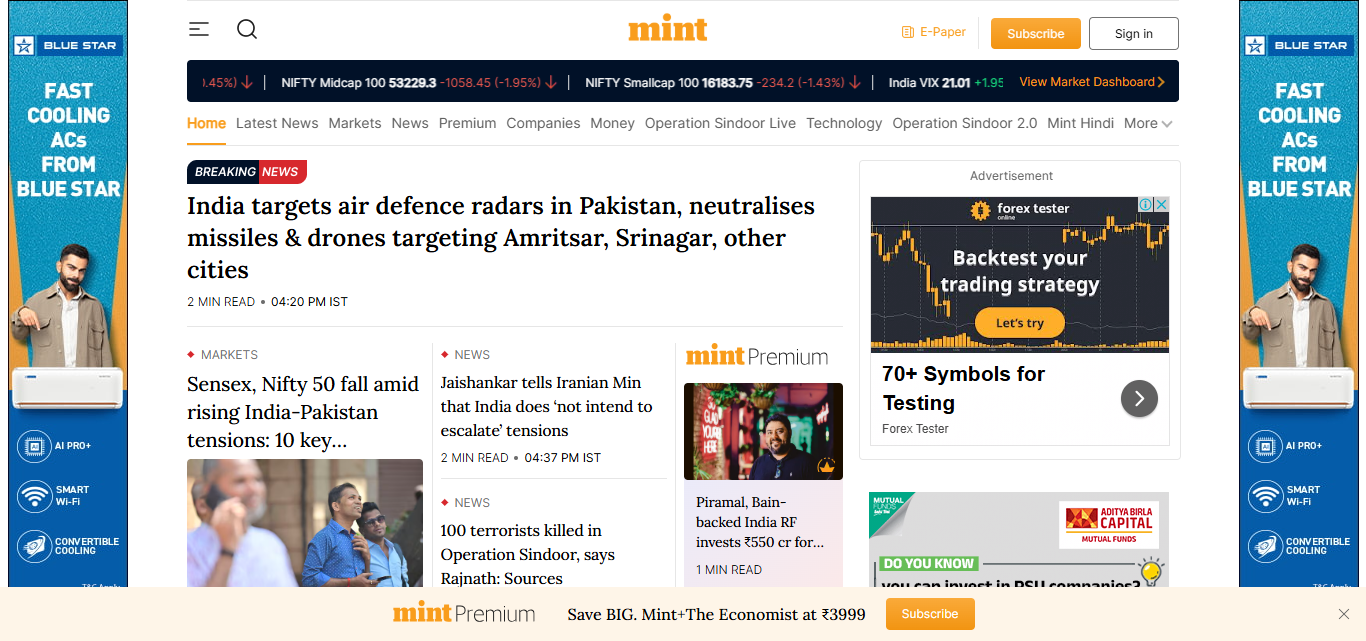Click the AdChoices info icon on forex ad

(1147, 204)
